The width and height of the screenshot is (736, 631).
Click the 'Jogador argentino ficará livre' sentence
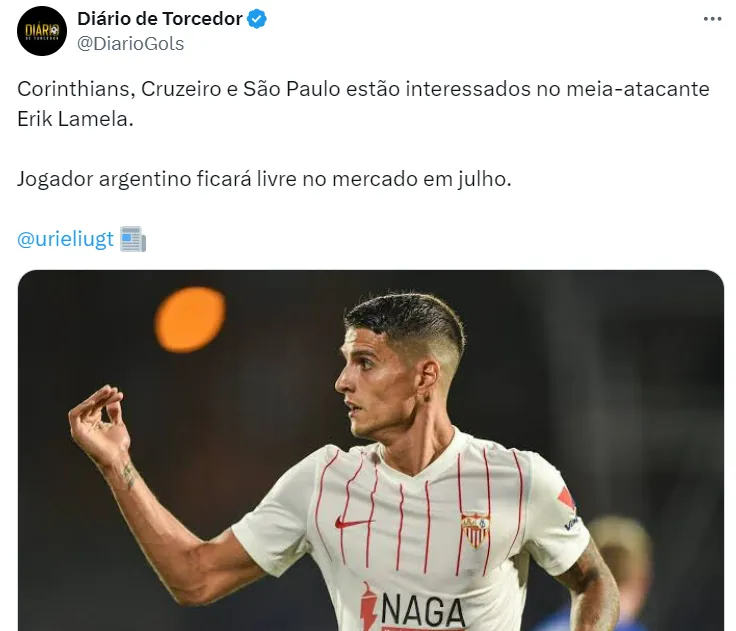click(264, 179)
